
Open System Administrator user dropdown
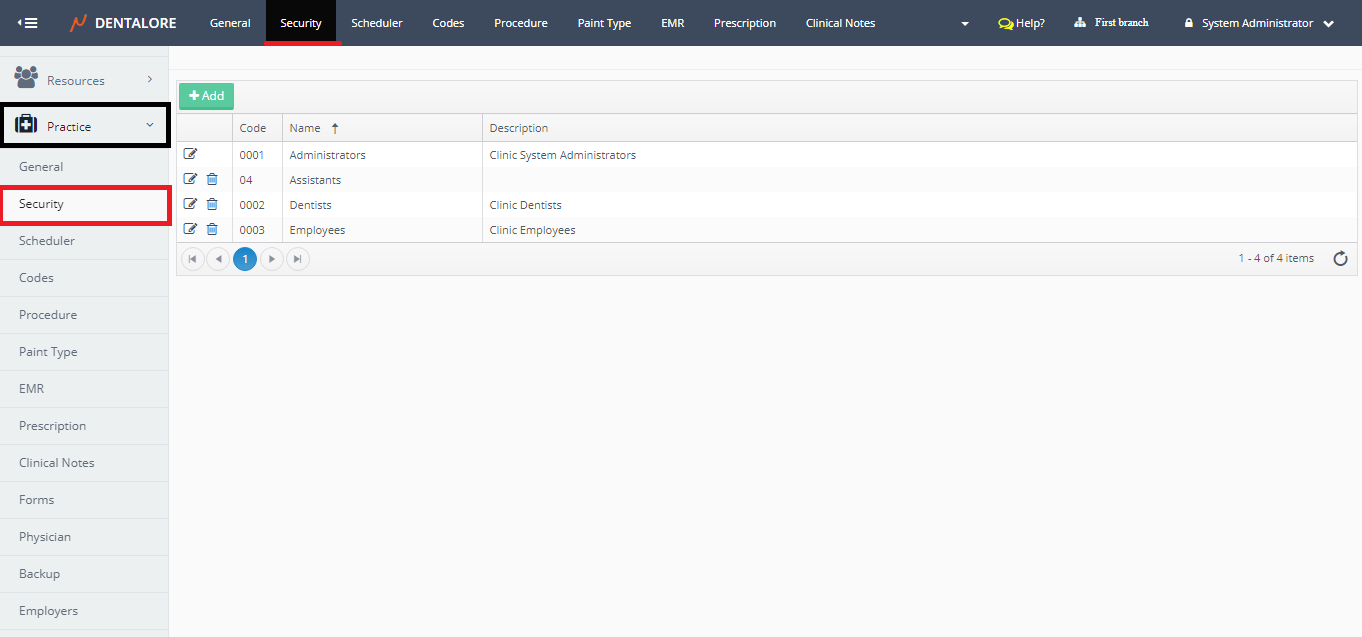tap(1258, 23)
